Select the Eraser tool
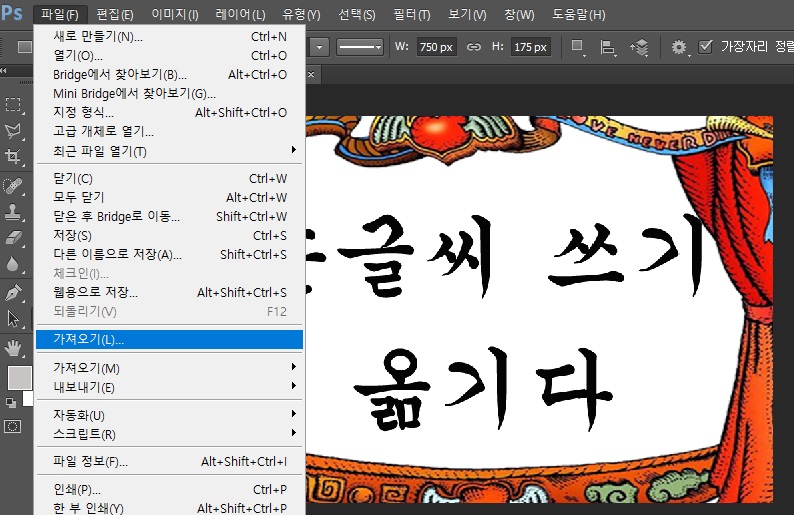 pos(13,237)
